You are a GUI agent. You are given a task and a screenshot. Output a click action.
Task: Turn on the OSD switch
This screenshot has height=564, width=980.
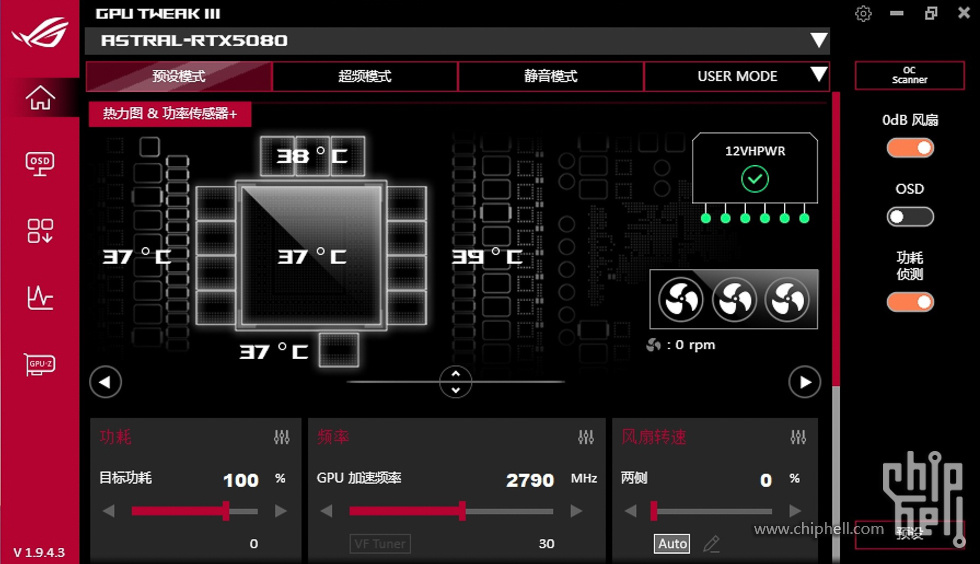pyautogui.click(x=910, y=217)
